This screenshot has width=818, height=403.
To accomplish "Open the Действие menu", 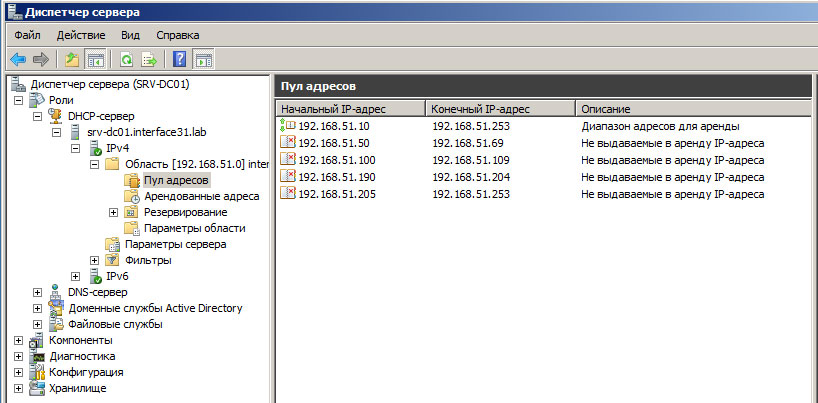I will pos(81,35).
